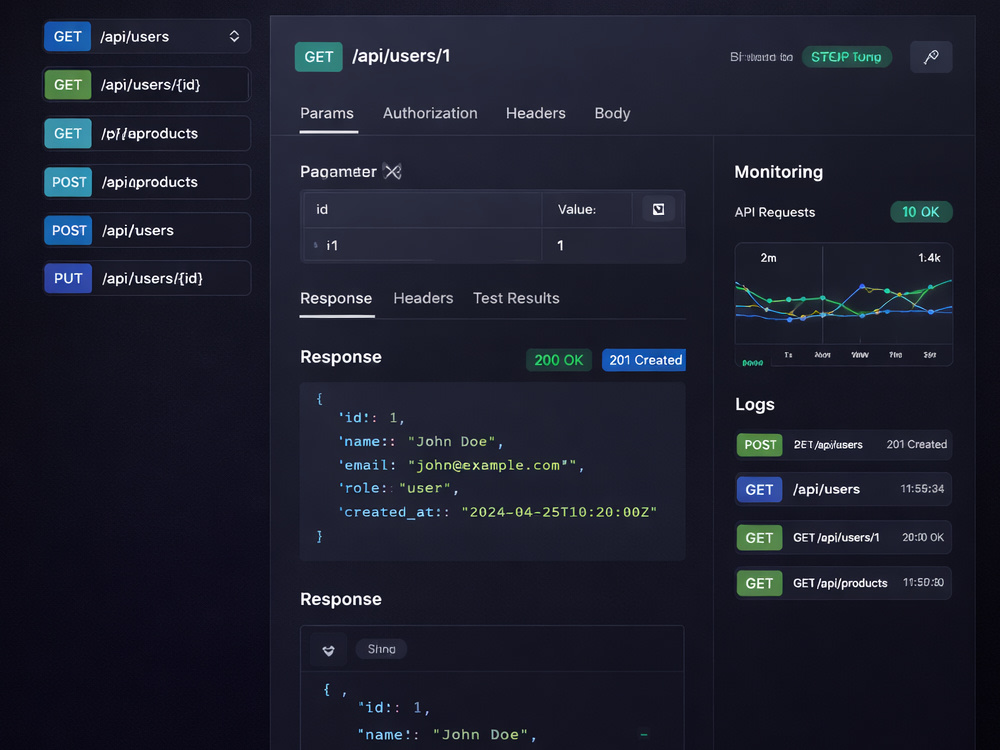
Task: Open the GET /api/users 11:55:34 log entry
Action: coord(843,489)
